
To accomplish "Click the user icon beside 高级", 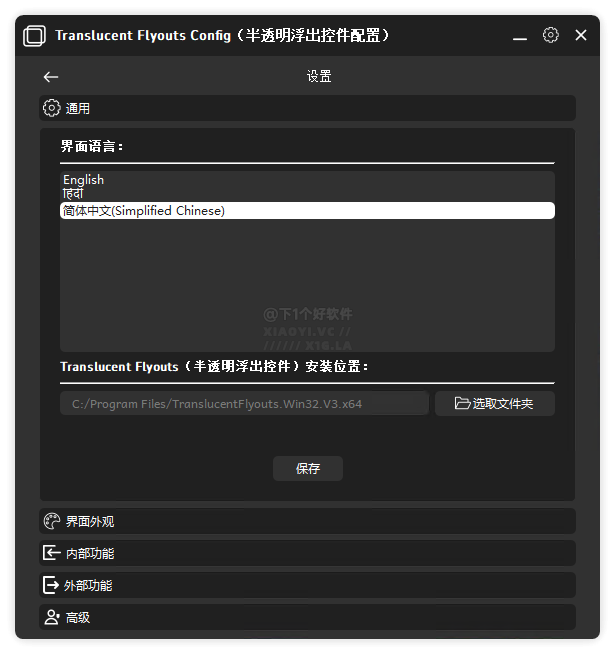I will click(x=52, y=617).
